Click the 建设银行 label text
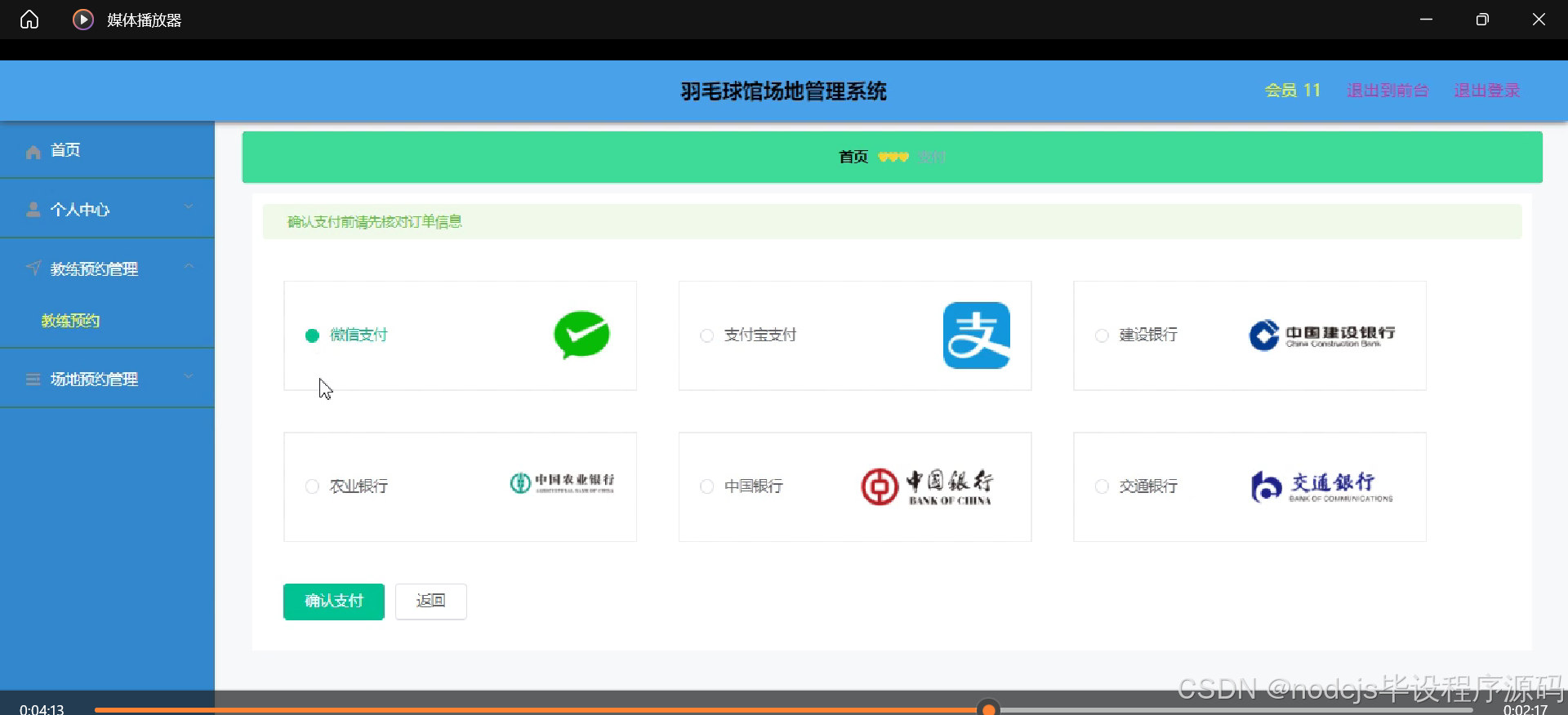Screen dimensions: 1568x715 (x=1148, y=335)
